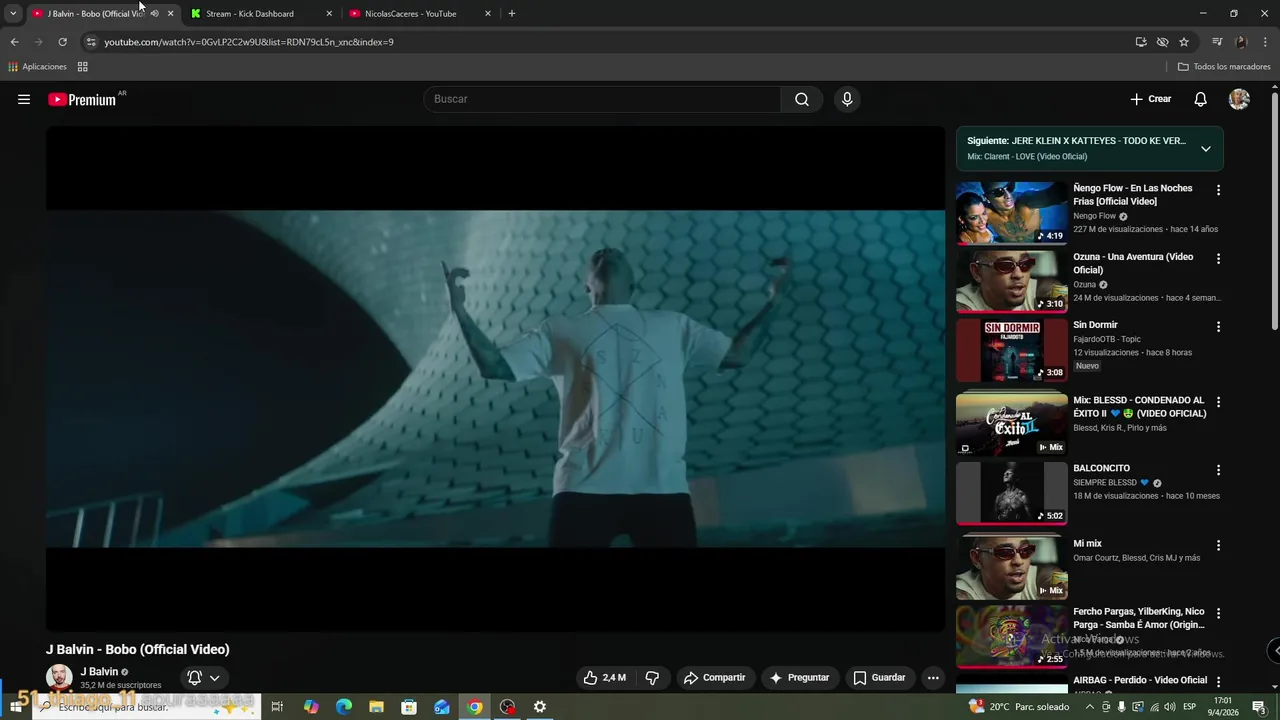Open Task View in taskbar

277,707
